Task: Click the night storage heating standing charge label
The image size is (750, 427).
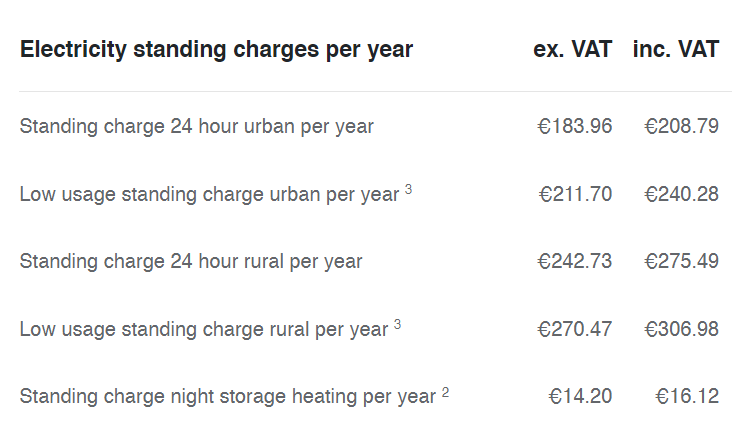Action: [x=228, y=396]
